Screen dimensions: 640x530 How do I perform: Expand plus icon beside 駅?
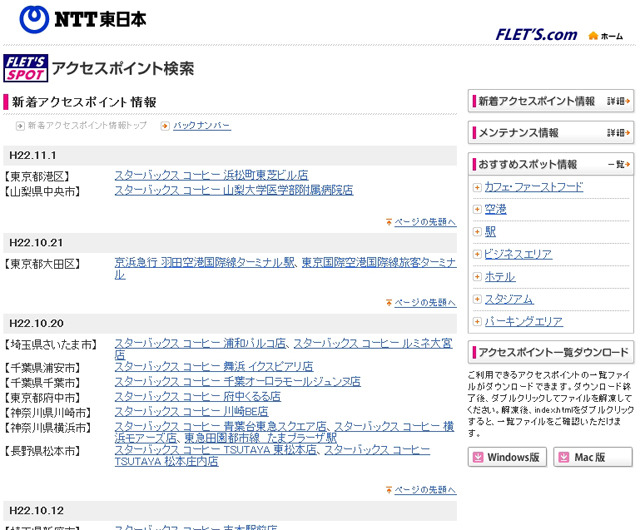477,232
